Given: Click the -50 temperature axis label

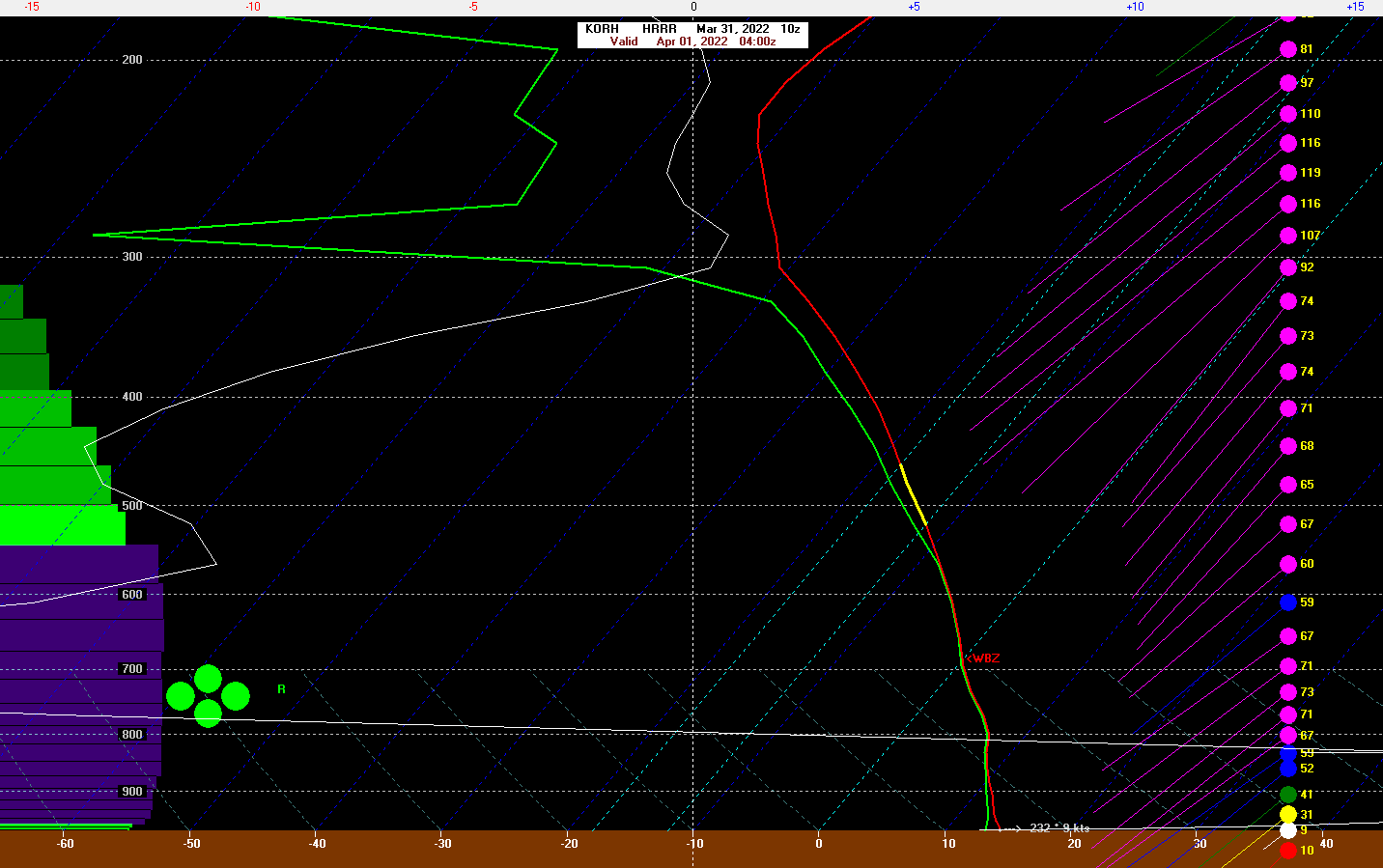Looking at the screenshot, I should 191,844.
